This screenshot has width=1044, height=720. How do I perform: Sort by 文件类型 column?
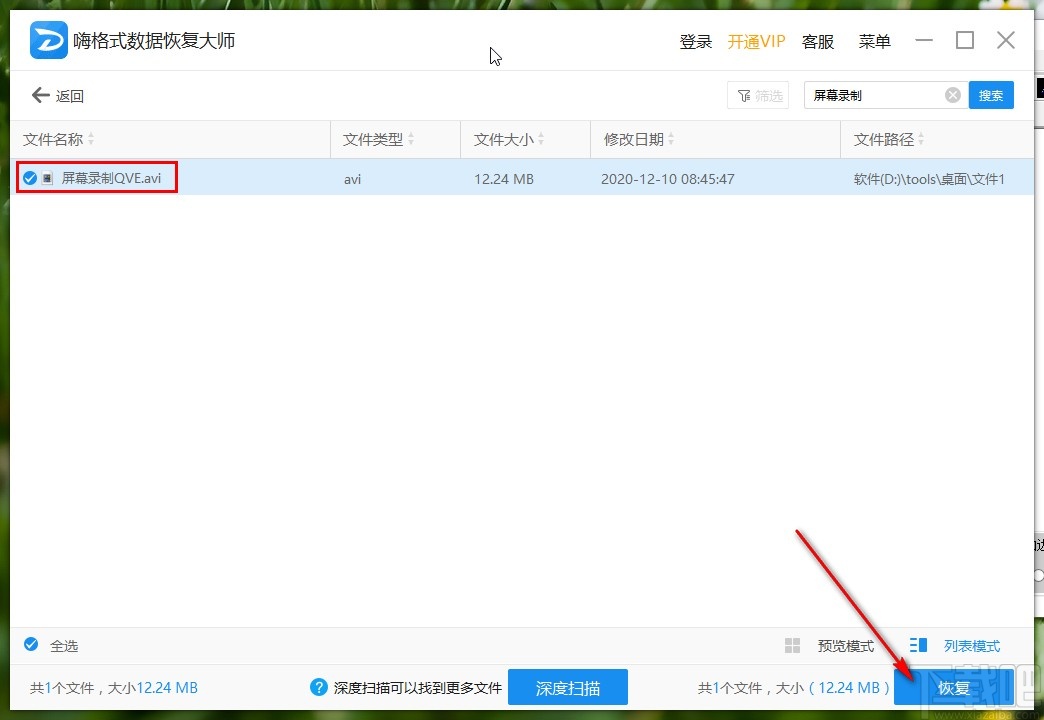[x=378, y=139]
